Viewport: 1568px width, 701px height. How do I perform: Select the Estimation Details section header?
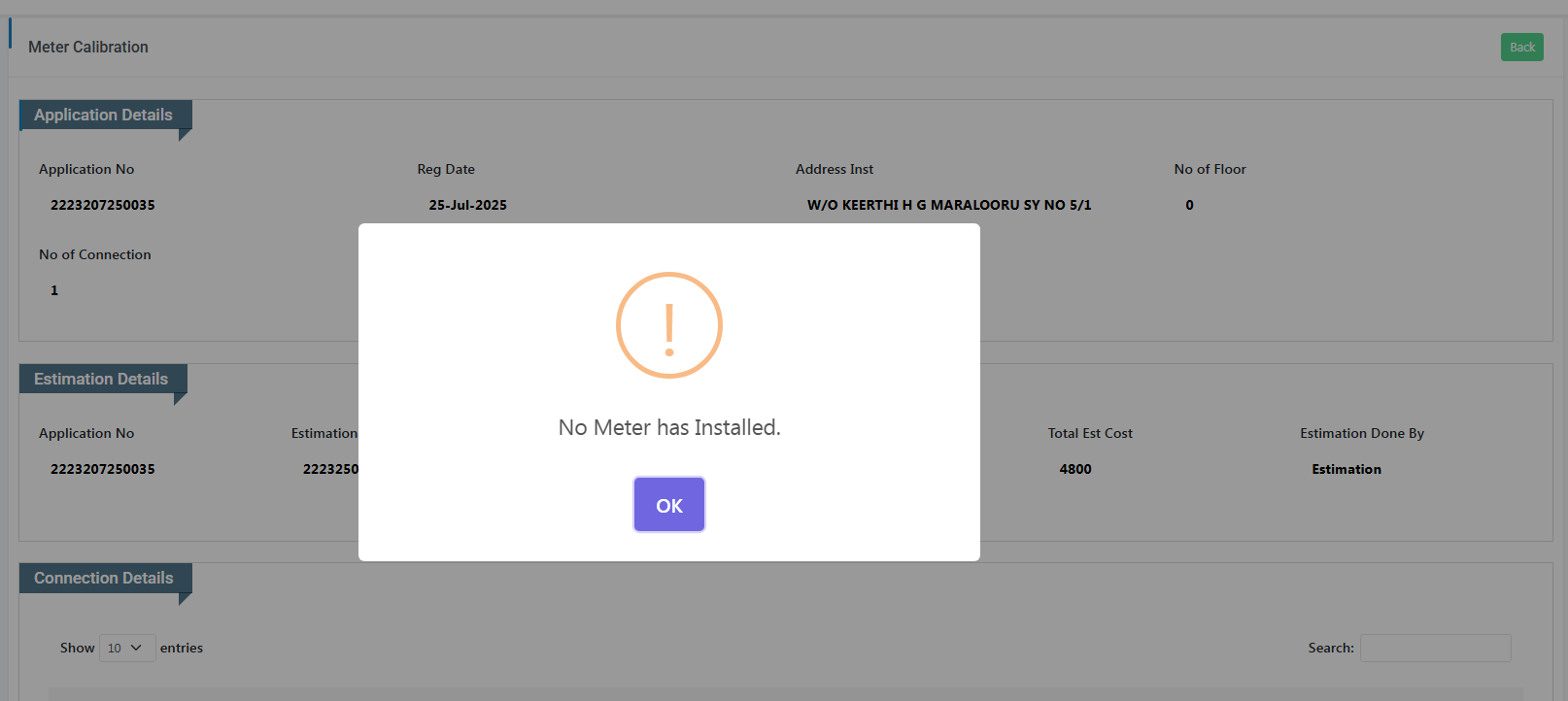pos(103,379)
